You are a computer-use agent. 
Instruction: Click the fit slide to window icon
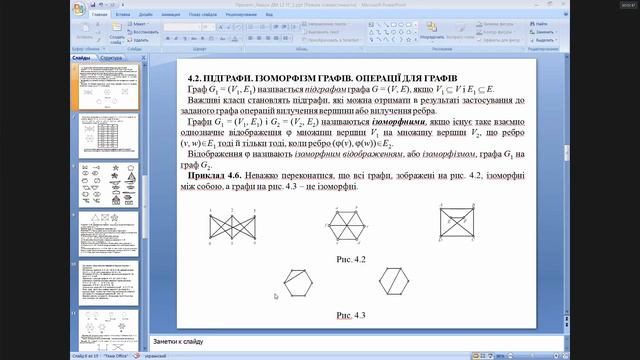coord(565,356)
